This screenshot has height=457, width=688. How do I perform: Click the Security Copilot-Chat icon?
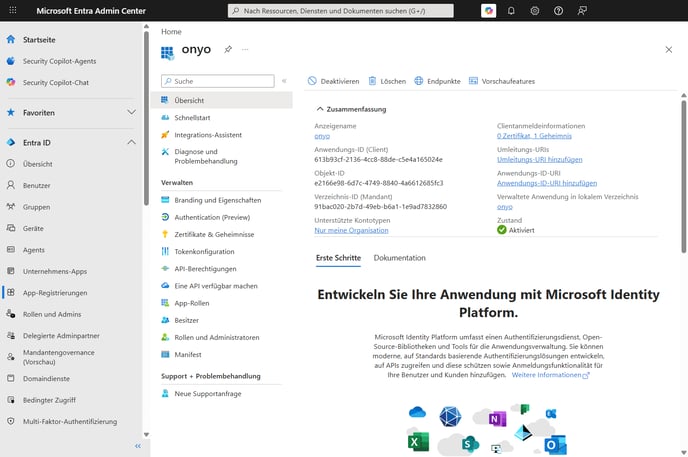(x=11, y=82)
